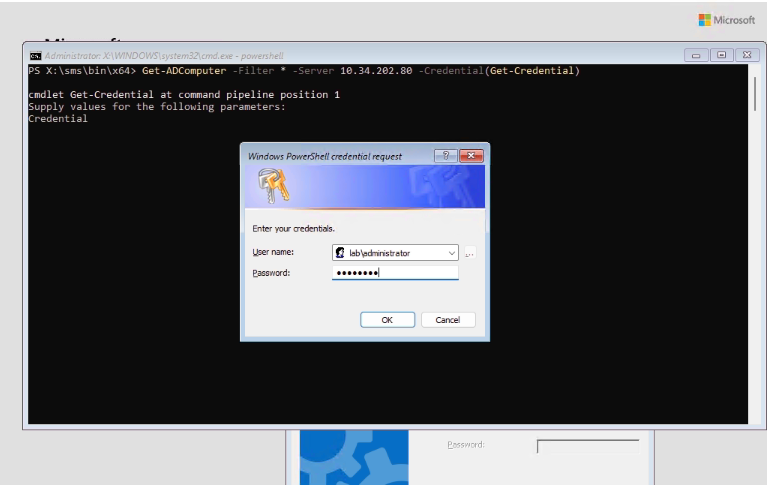Click the 'cmdlet Get-Credential at command pipeline' line
This screenshot has height=485, width=770.
click(184, 94)
